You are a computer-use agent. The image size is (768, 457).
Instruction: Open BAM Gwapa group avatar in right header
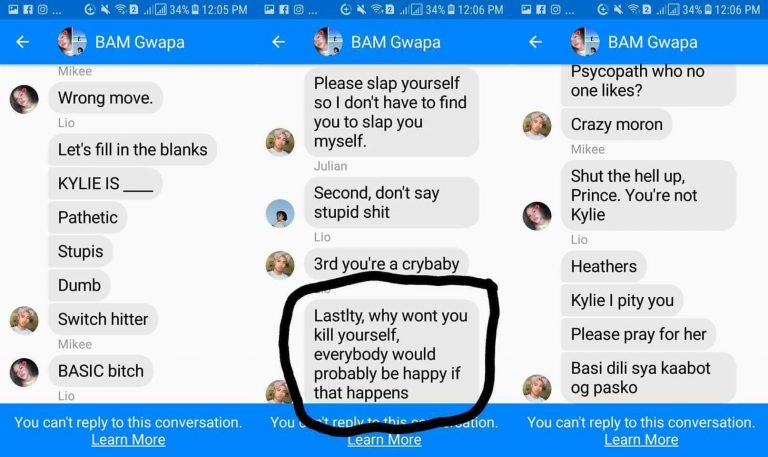[x=585, y=42]
